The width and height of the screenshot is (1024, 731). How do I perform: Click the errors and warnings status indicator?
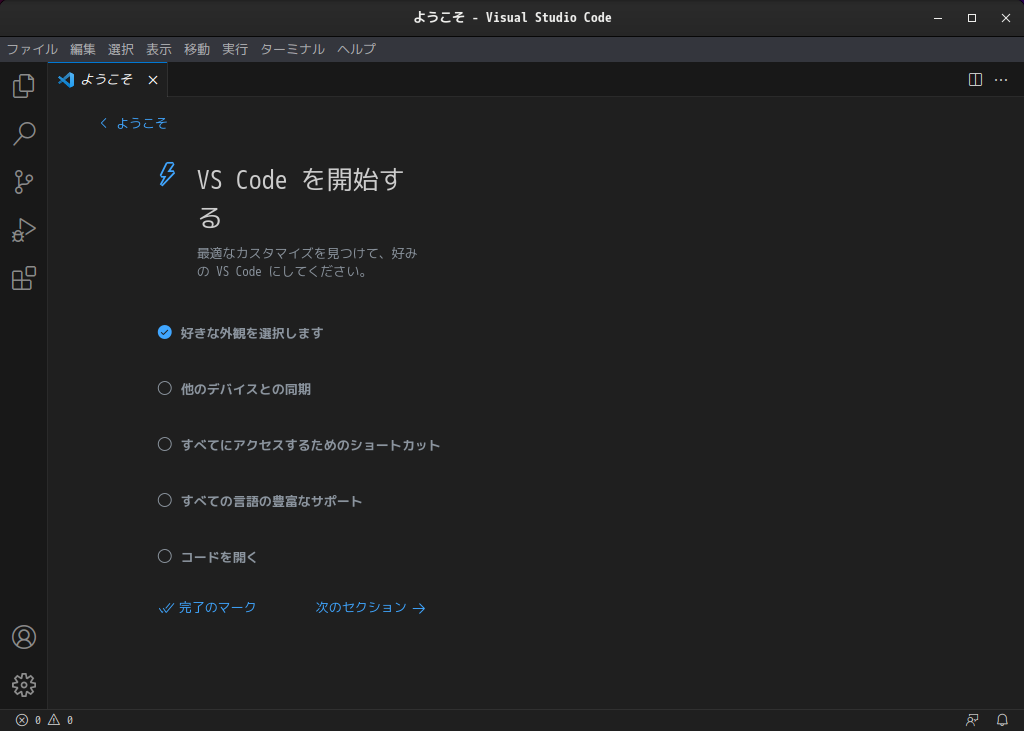point(44,720)
